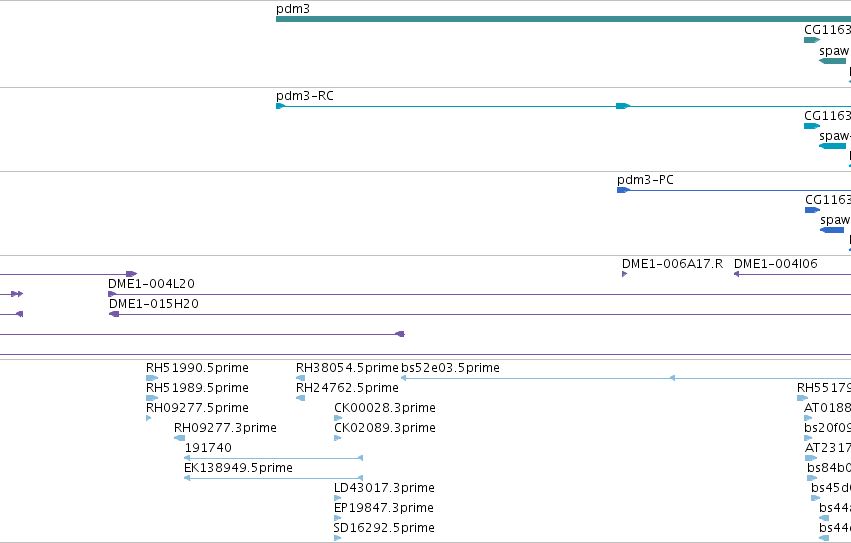Click the RH09277.5prime arrow glyph

[x=149, y=418]
